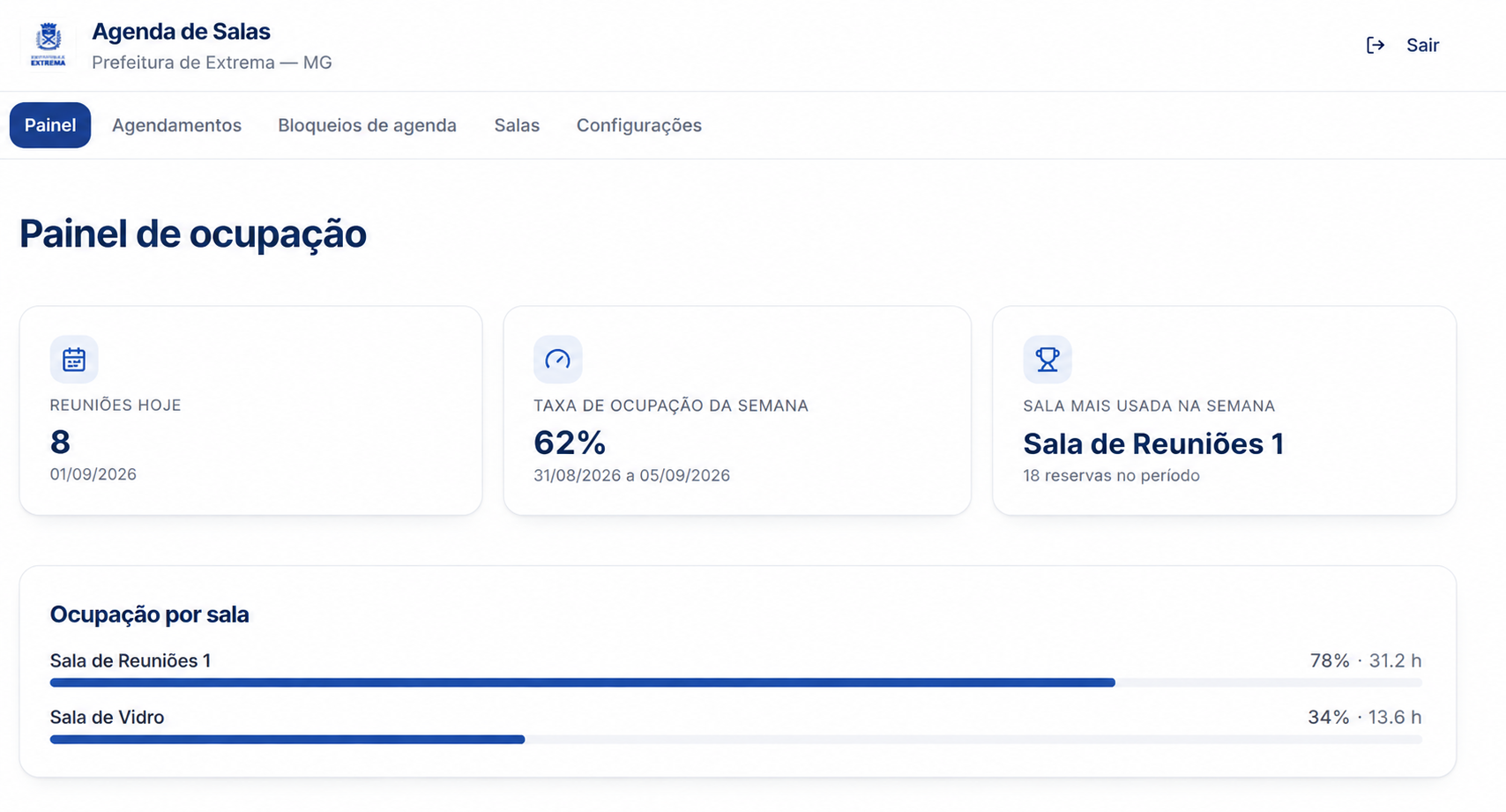
Task: Switch to the Agendamentos tab
Action: (x=176, y=125)
